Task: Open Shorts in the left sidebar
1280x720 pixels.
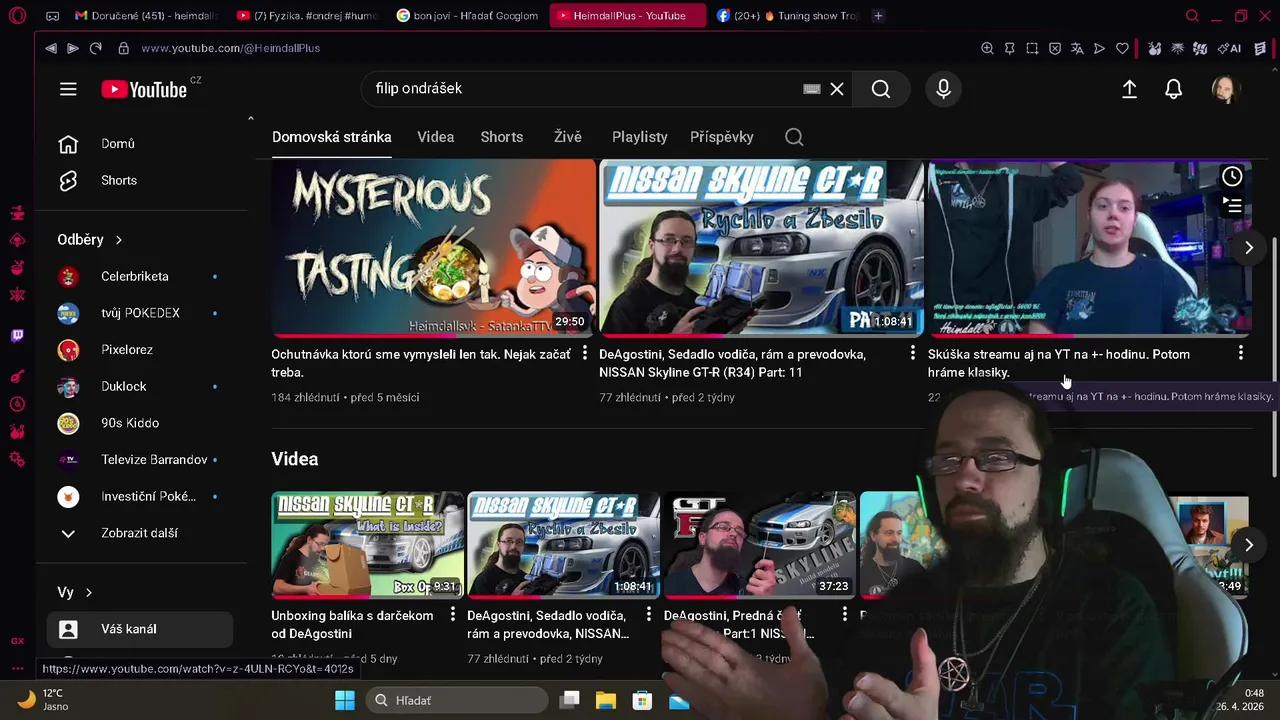Action: (140, 181)
